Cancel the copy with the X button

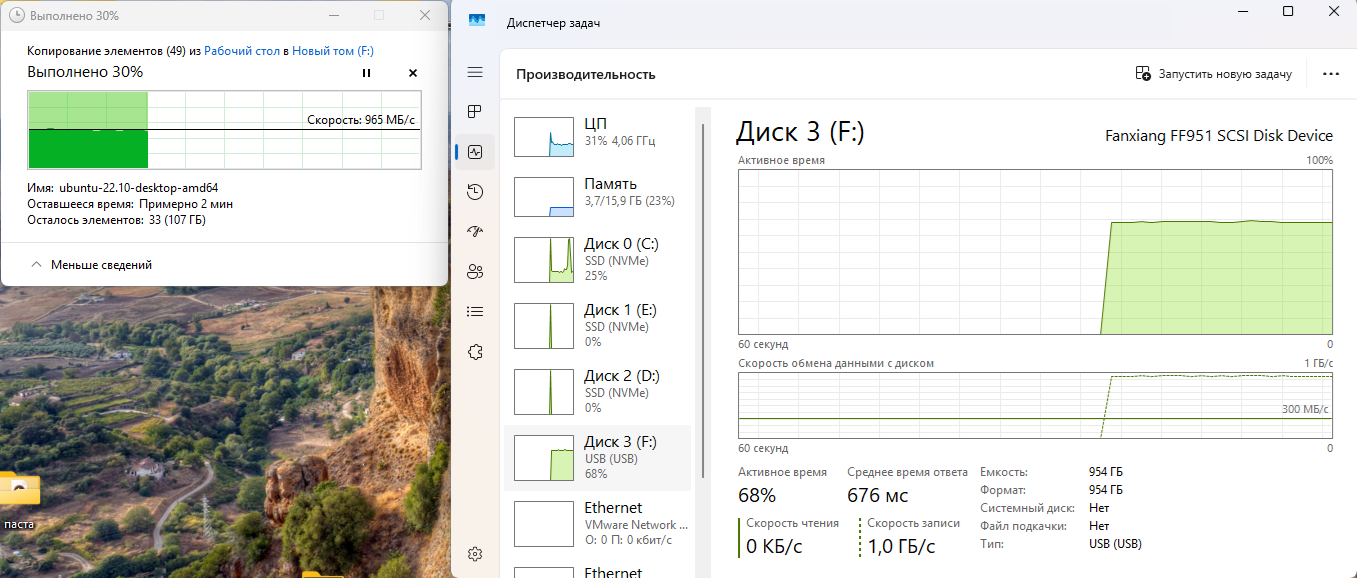pyautogui.click(x=413, y=73)
